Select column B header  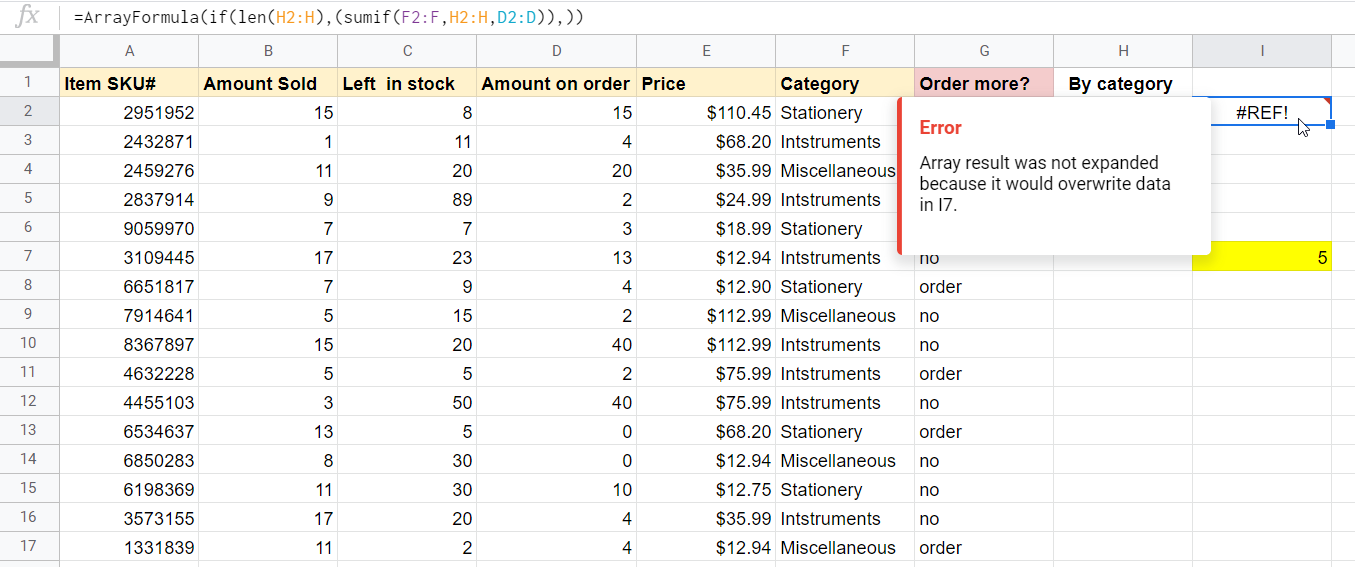pos(268,51)
